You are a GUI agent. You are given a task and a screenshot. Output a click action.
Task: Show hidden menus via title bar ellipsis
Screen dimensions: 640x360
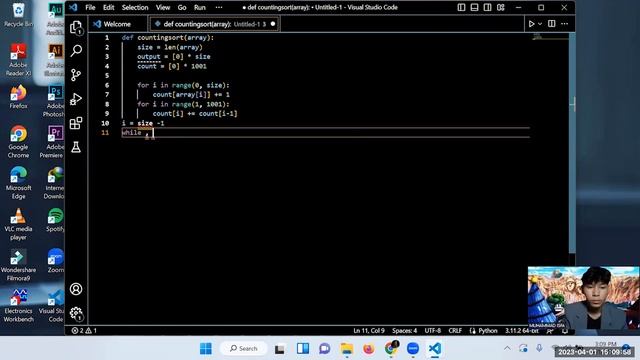pos(219,7)
